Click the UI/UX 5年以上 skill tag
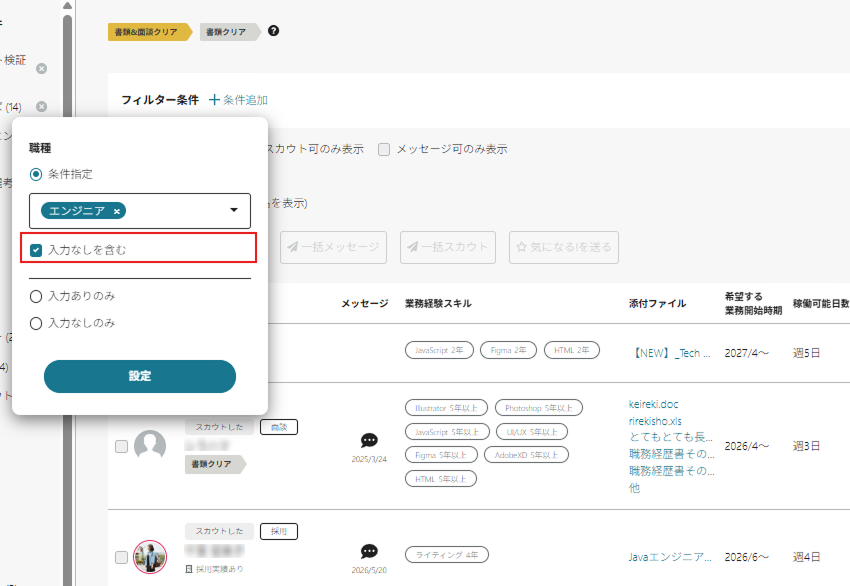This screenshot has height=586, width=850. tap(532, 432)
